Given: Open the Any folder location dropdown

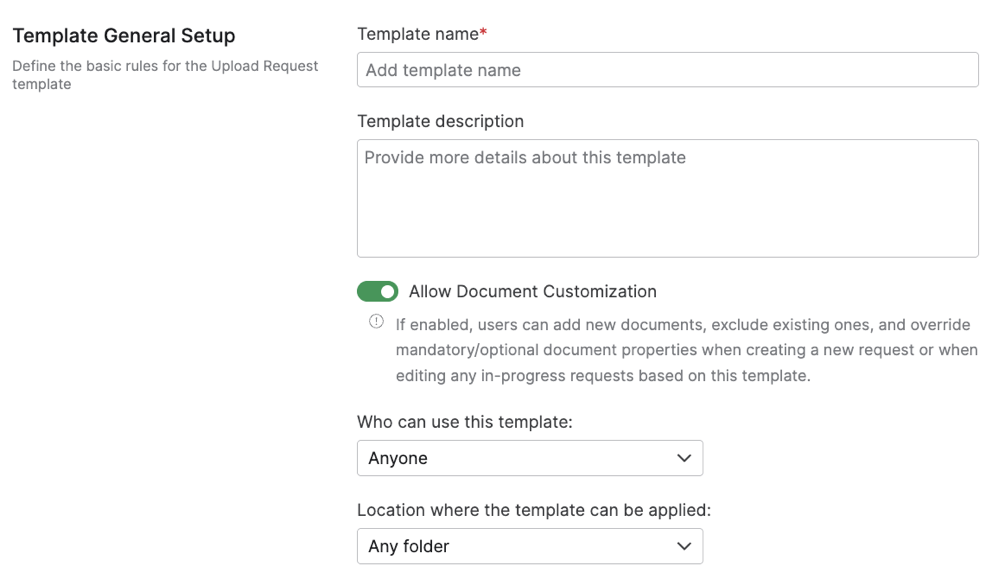Looking at the screenshot, I should pos(530,546).
